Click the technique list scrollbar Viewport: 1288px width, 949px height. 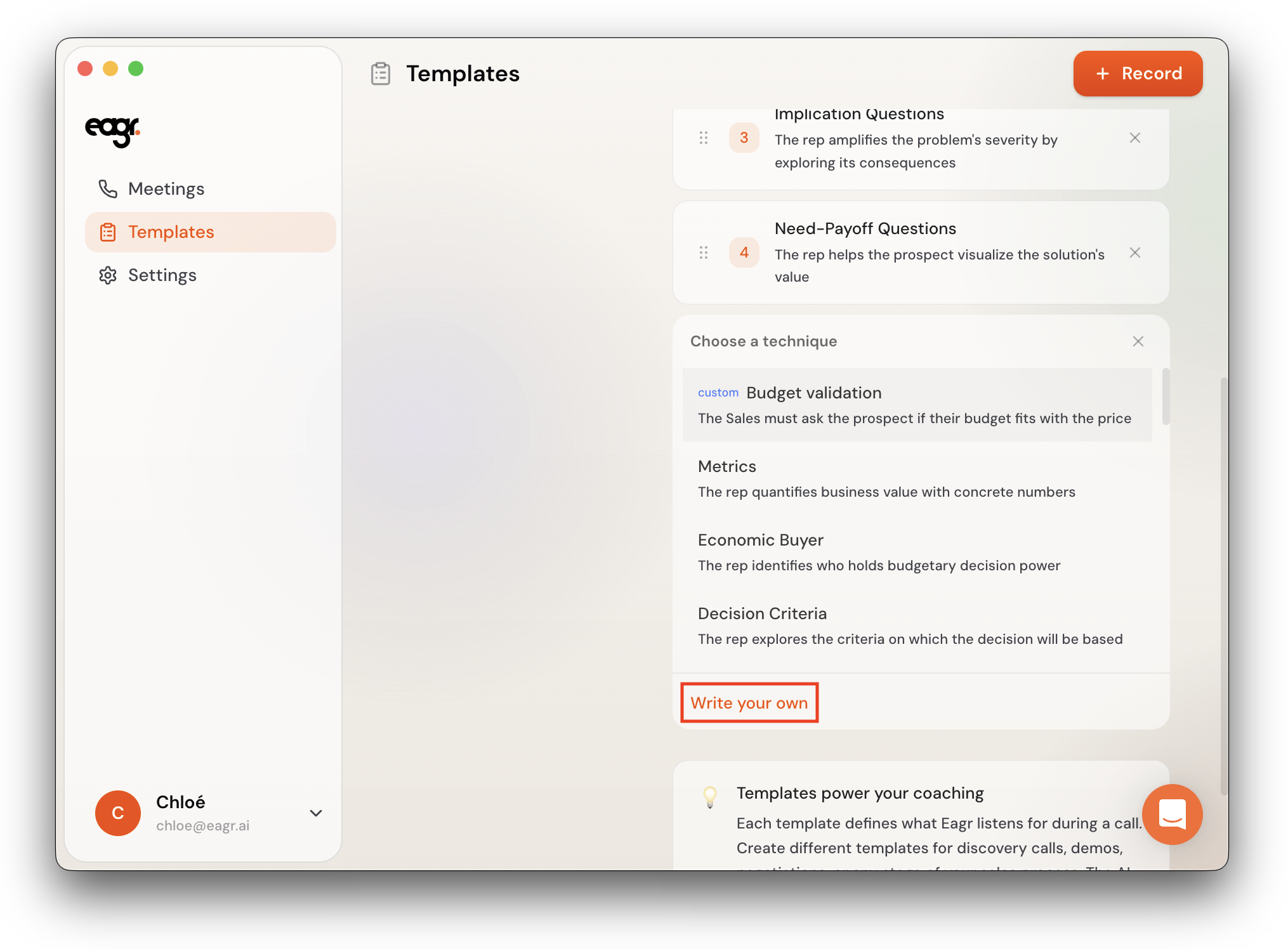pos(1166,397)
